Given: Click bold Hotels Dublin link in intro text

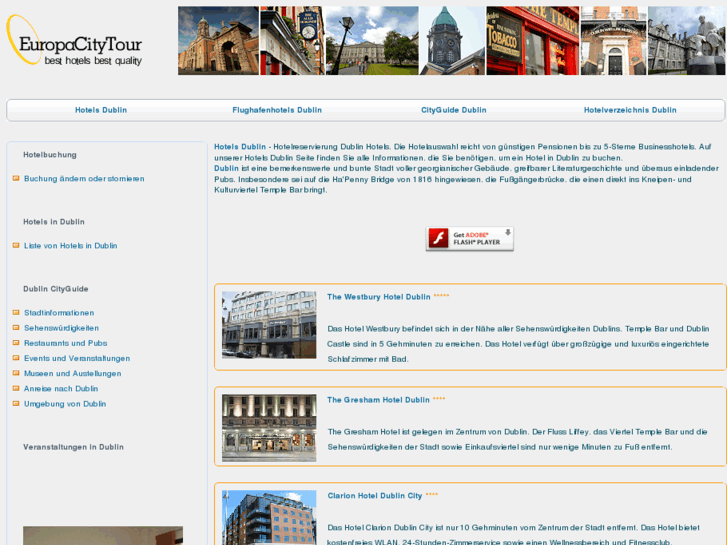Looking at the screenshot, I should (x=240, y=147).
